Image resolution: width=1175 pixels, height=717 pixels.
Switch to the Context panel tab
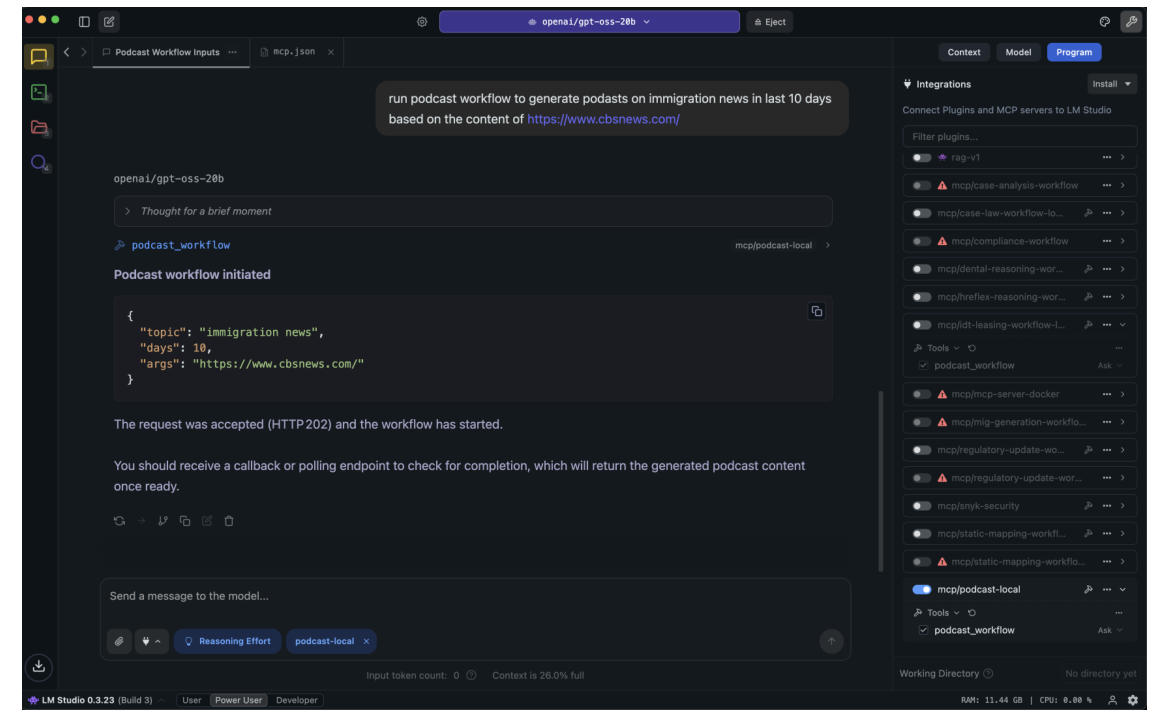(x=964, y=52)
